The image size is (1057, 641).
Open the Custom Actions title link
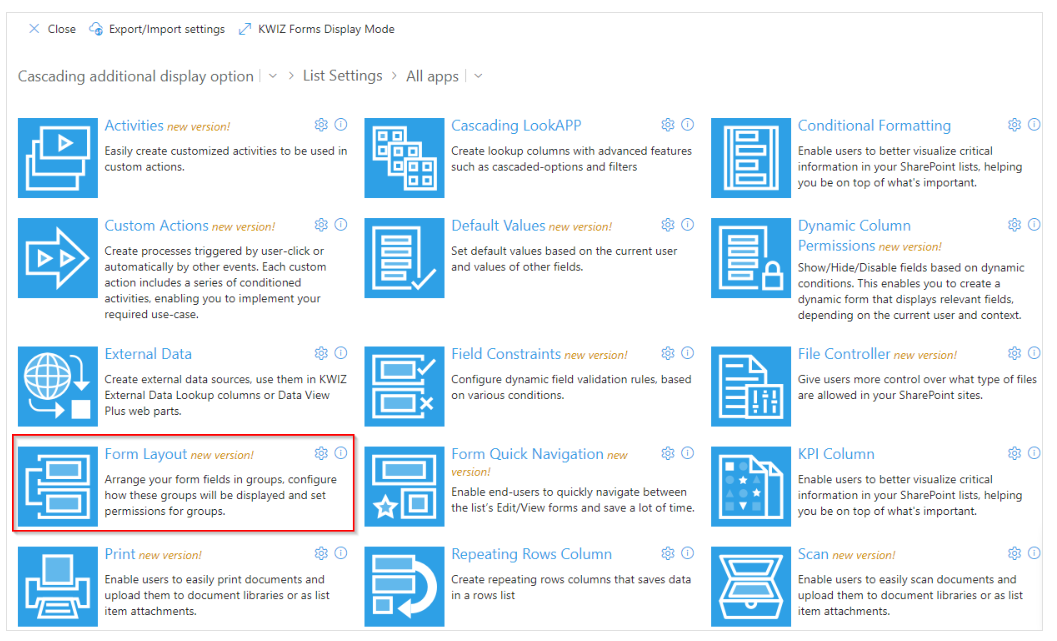(156, 226)
